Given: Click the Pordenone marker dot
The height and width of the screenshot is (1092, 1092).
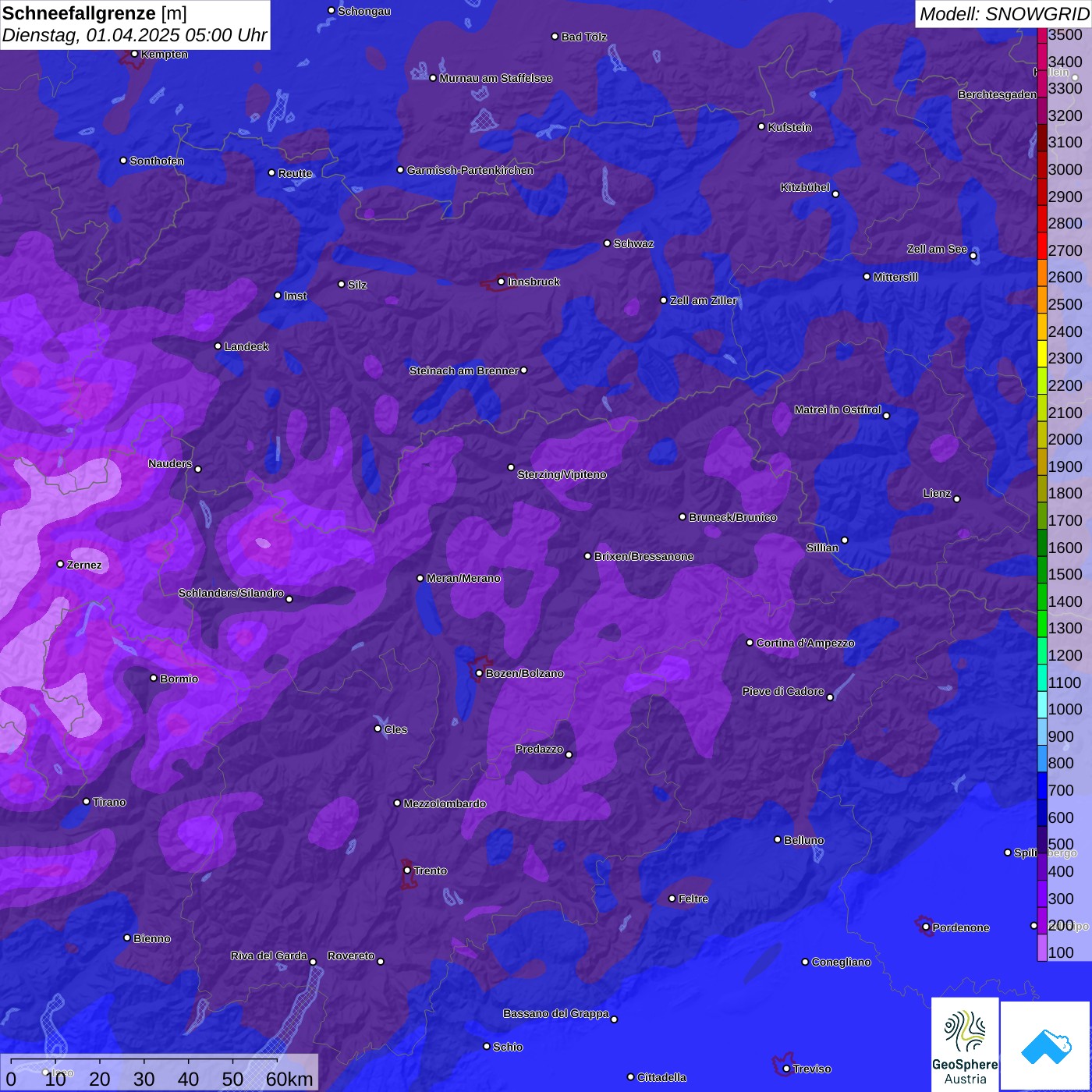Looking at the screenshot, I should tap(926, 927).
